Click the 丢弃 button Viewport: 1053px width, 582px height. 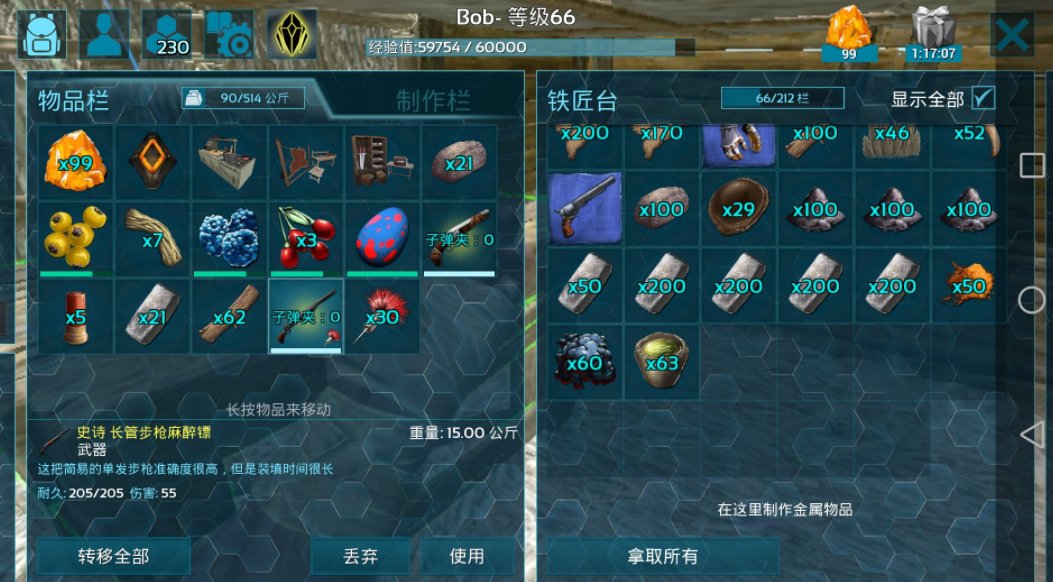click(361, 556)
